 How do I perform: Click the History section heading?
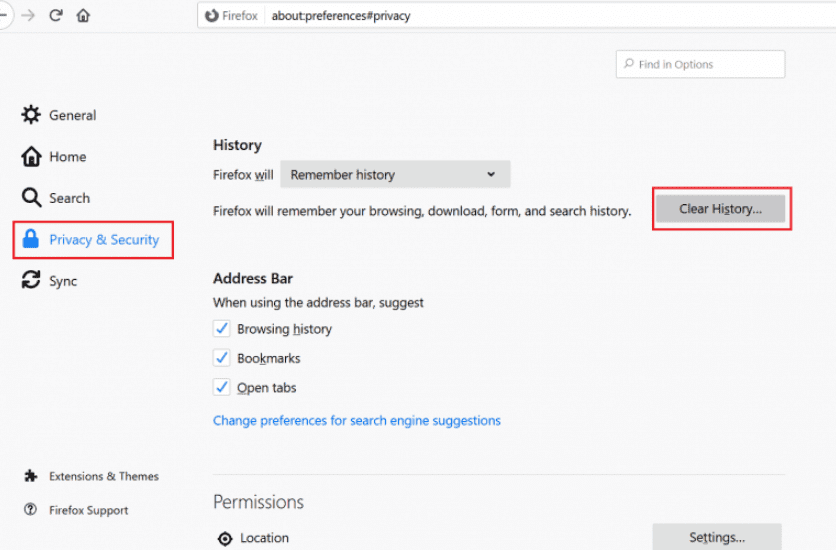coord(237,145)
